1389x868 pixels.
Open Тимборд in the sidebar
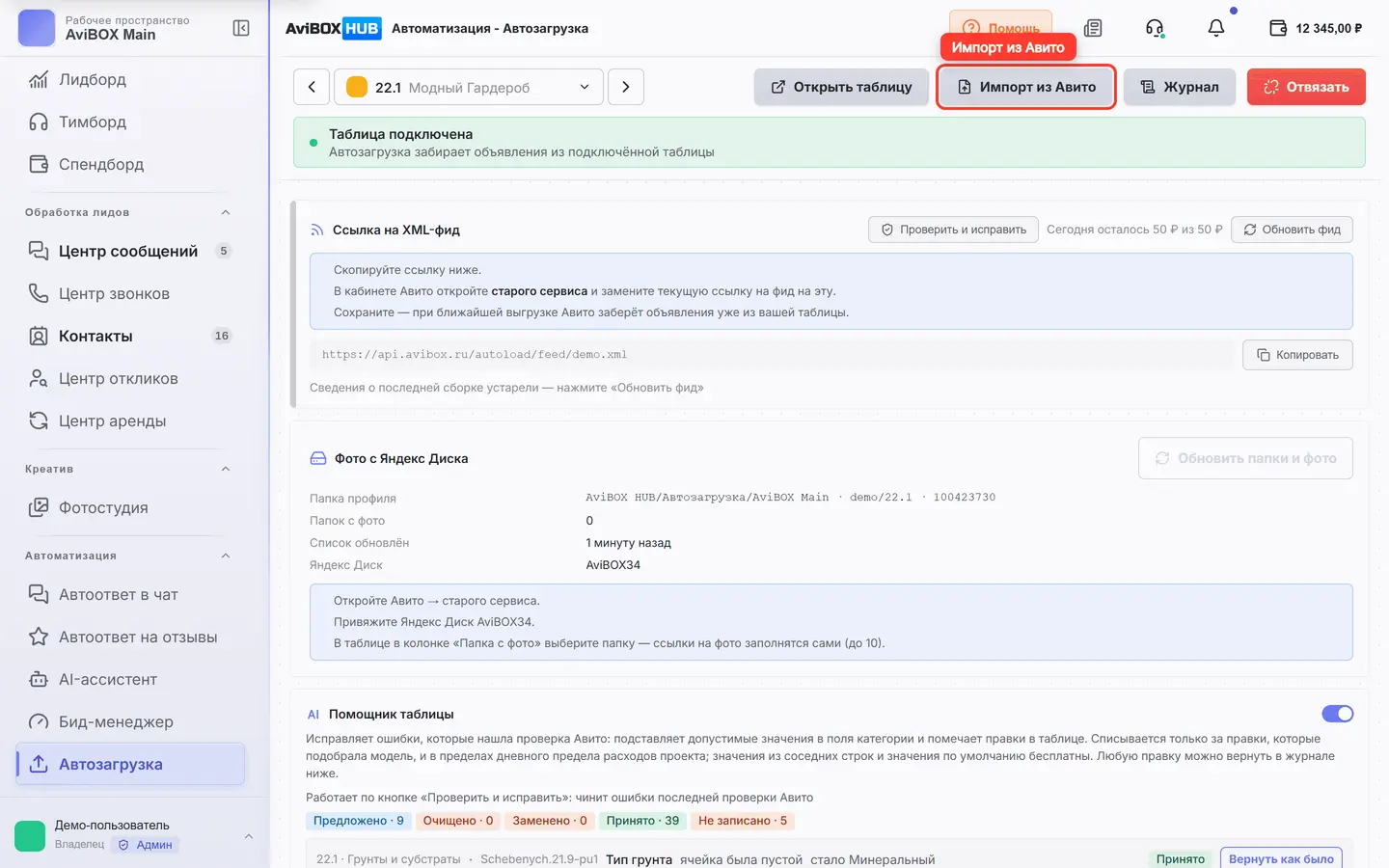pyautogui.click(x=131, y=122)
